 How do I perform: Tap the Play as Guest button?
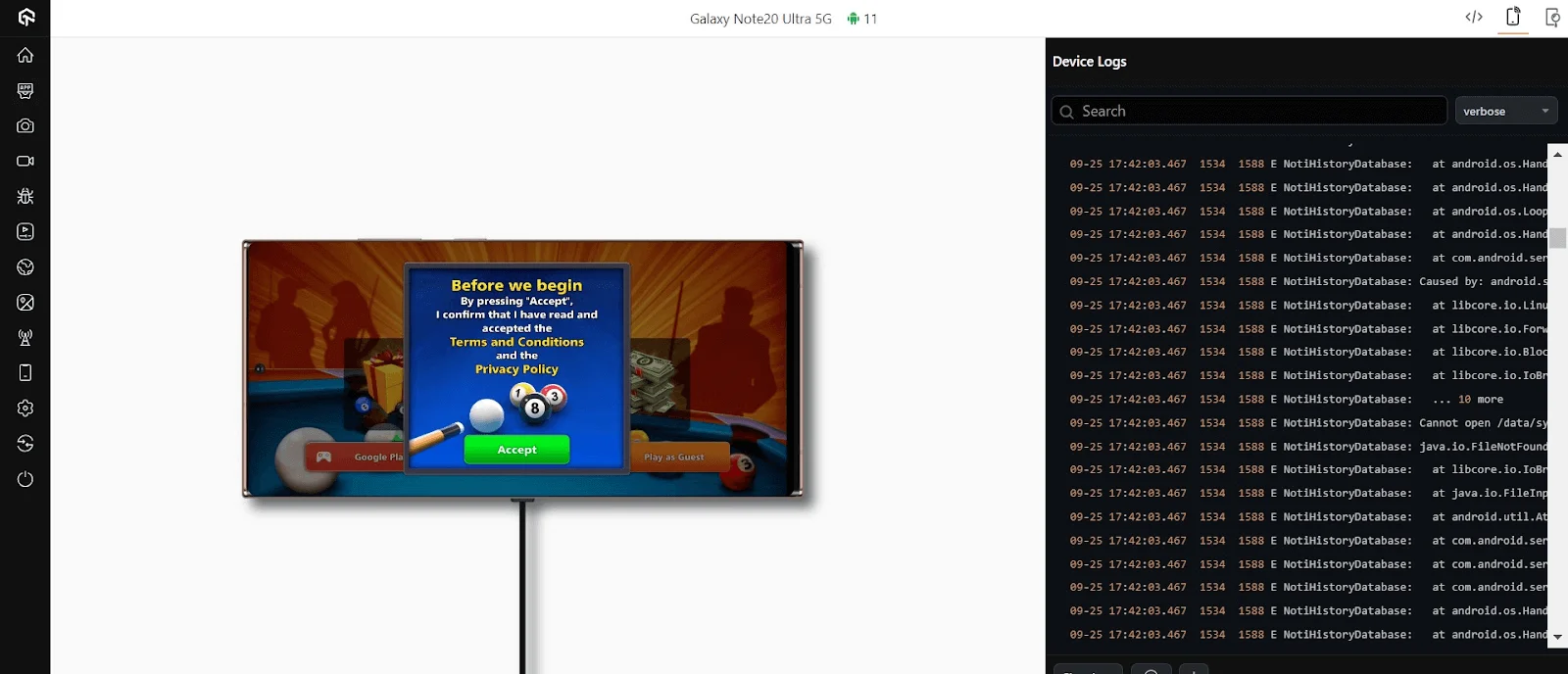pos(677,457)
